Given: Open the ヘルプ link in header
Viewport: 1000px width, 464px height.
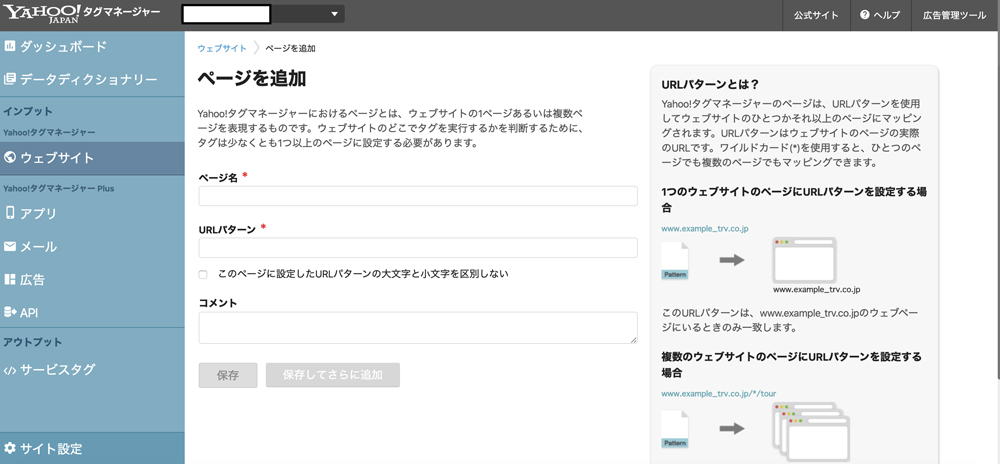Looking at the screenshot, I should pos(881,15).
